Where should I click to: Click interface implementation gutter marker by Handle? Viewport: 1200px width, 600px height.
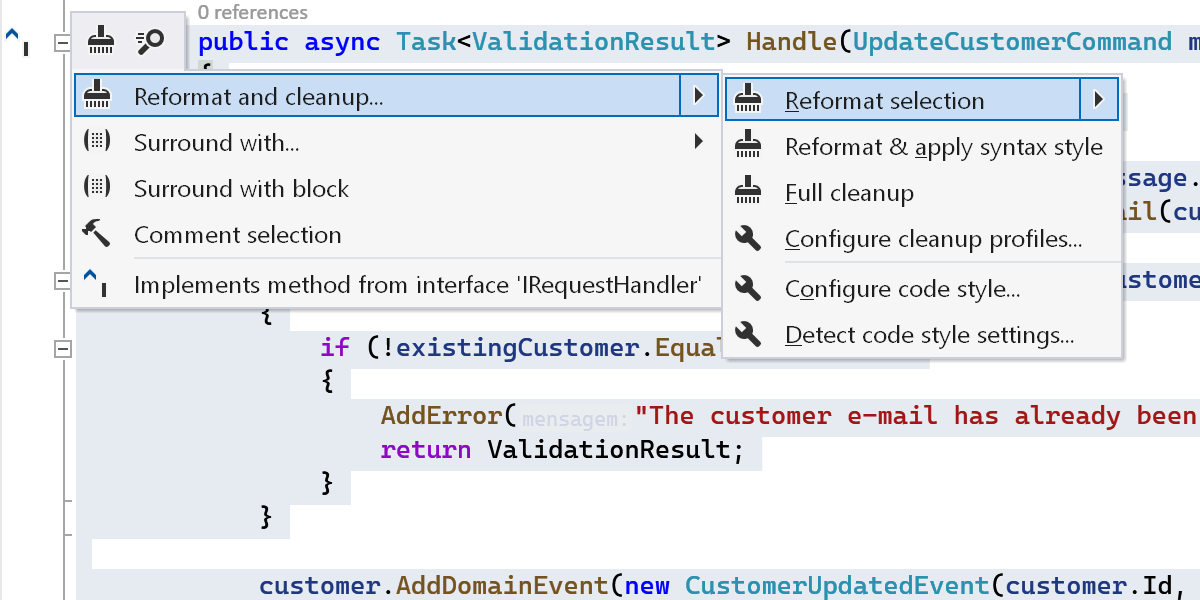(x=17, y=40)
